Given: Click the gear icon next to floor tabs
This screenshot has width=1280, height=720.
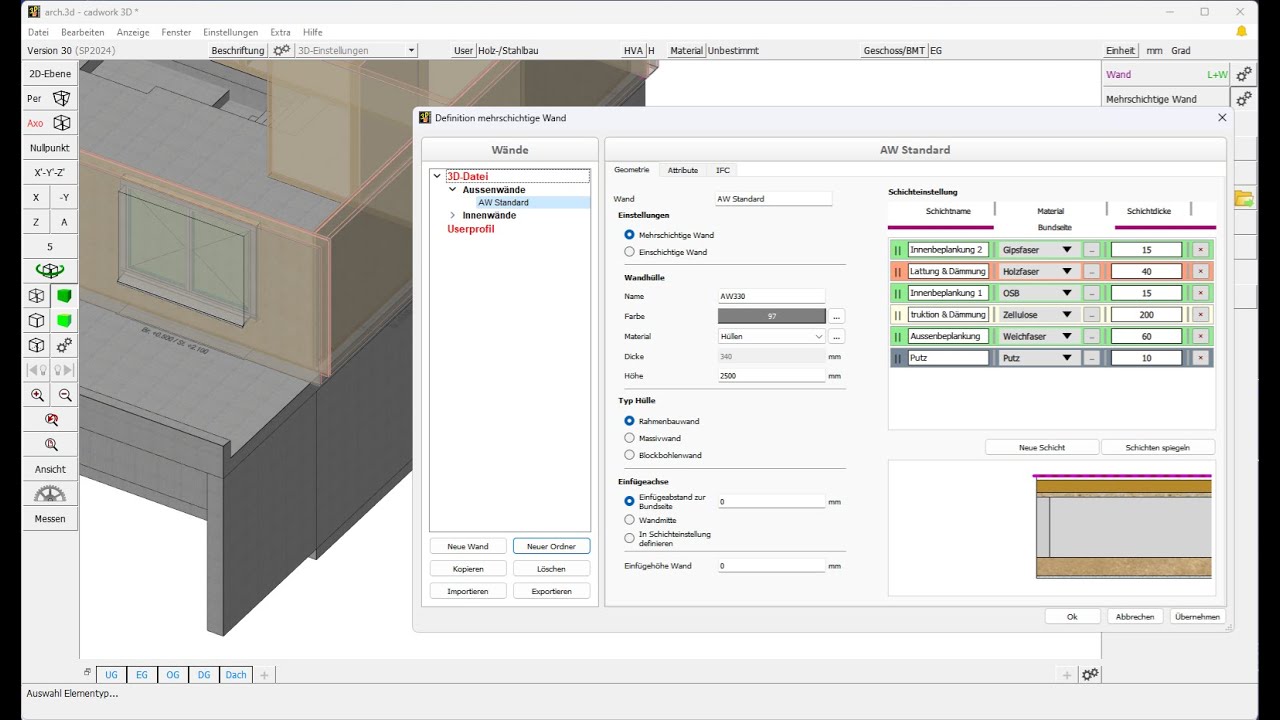Looking at the screenshot, I should pyautogui.click(x=1091, y=675).
